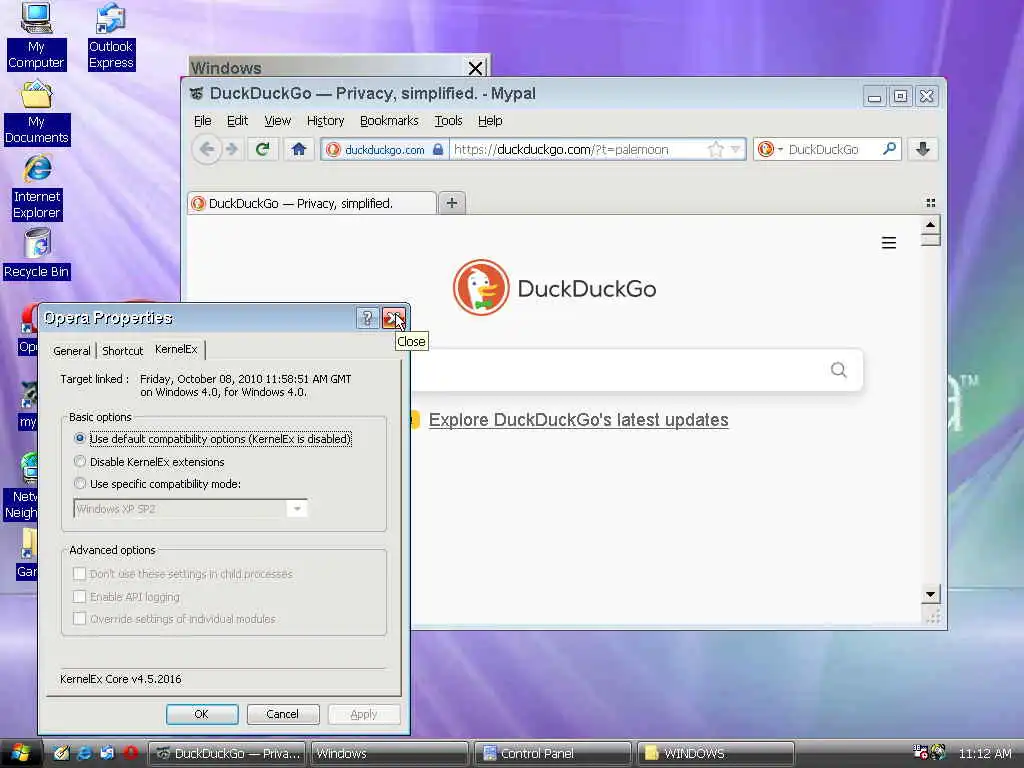Click the system tray clock

click(985, 753)
